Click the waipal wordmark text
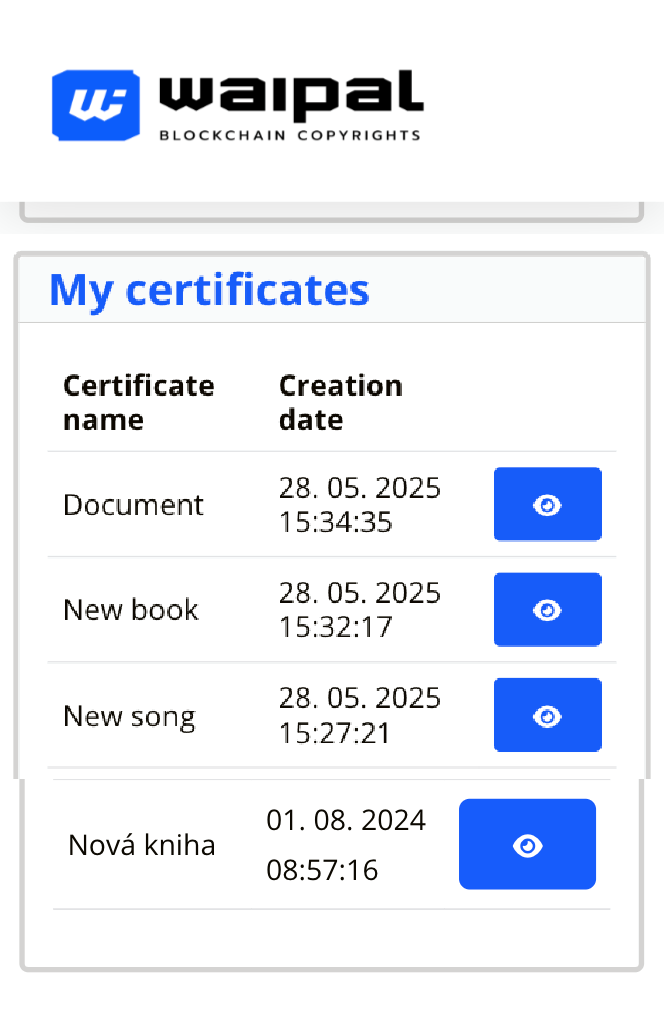664x1022 pixels. (x=291, y=95)
